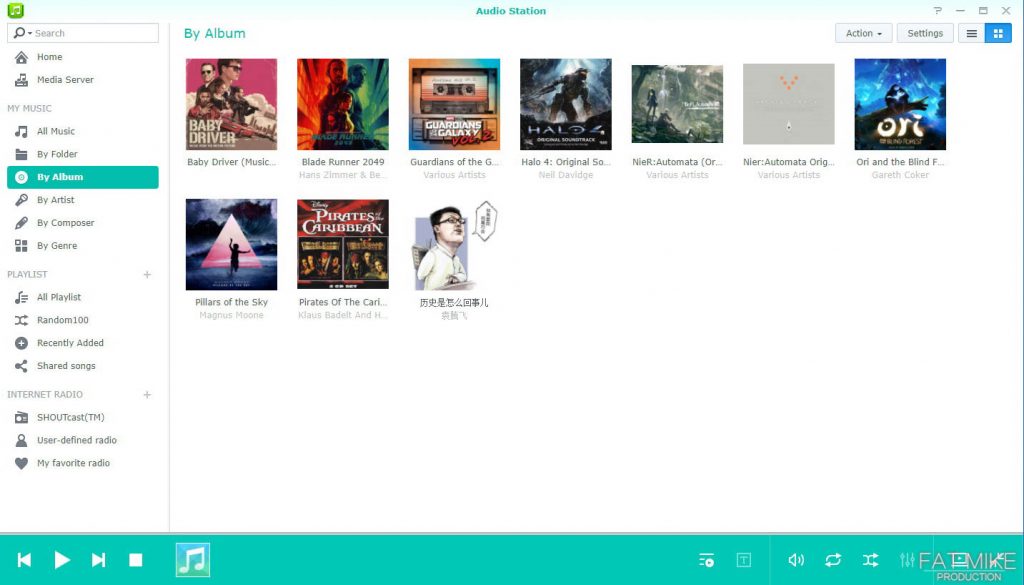Skip to the previous track
The height and width of the screenshot is (585, 1024).
(24, 560)
